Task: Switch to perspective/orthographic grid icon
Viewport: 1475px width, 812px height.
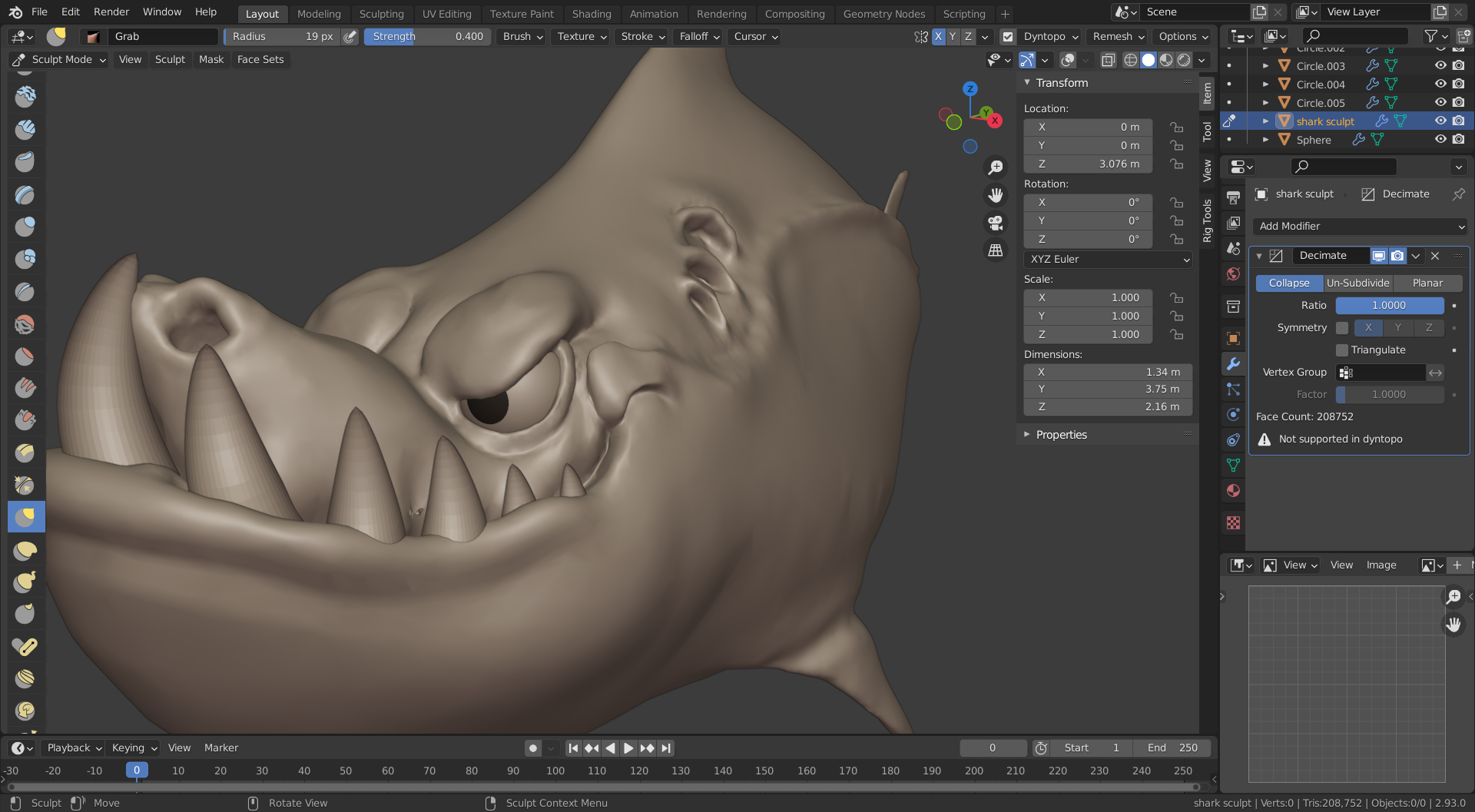Action: pyautogui.click(x=996, y=250)
